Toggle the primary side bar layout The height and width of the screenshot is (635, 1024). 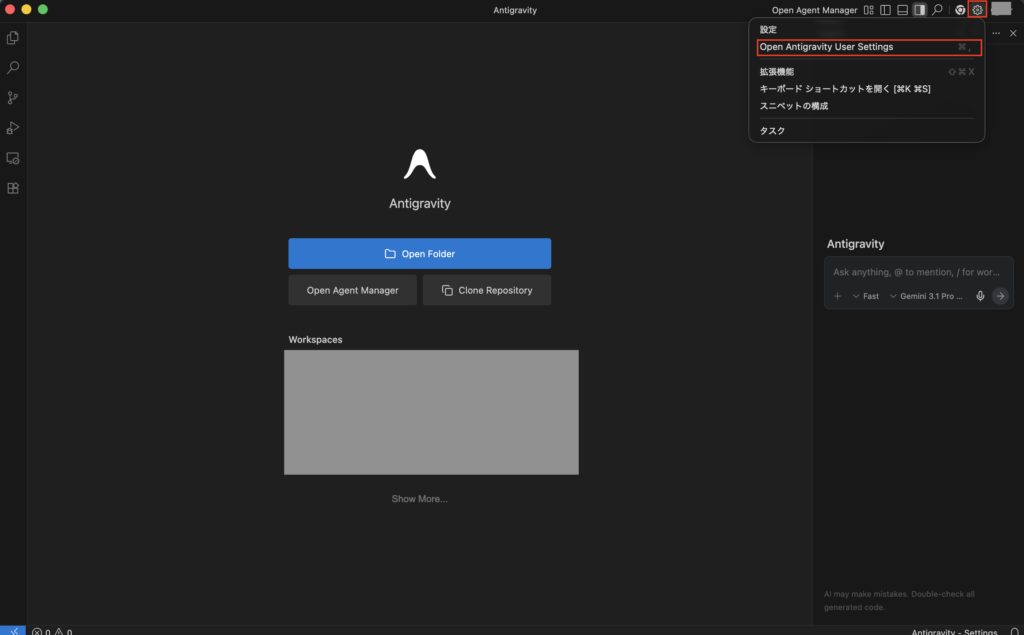coord(885,10)
